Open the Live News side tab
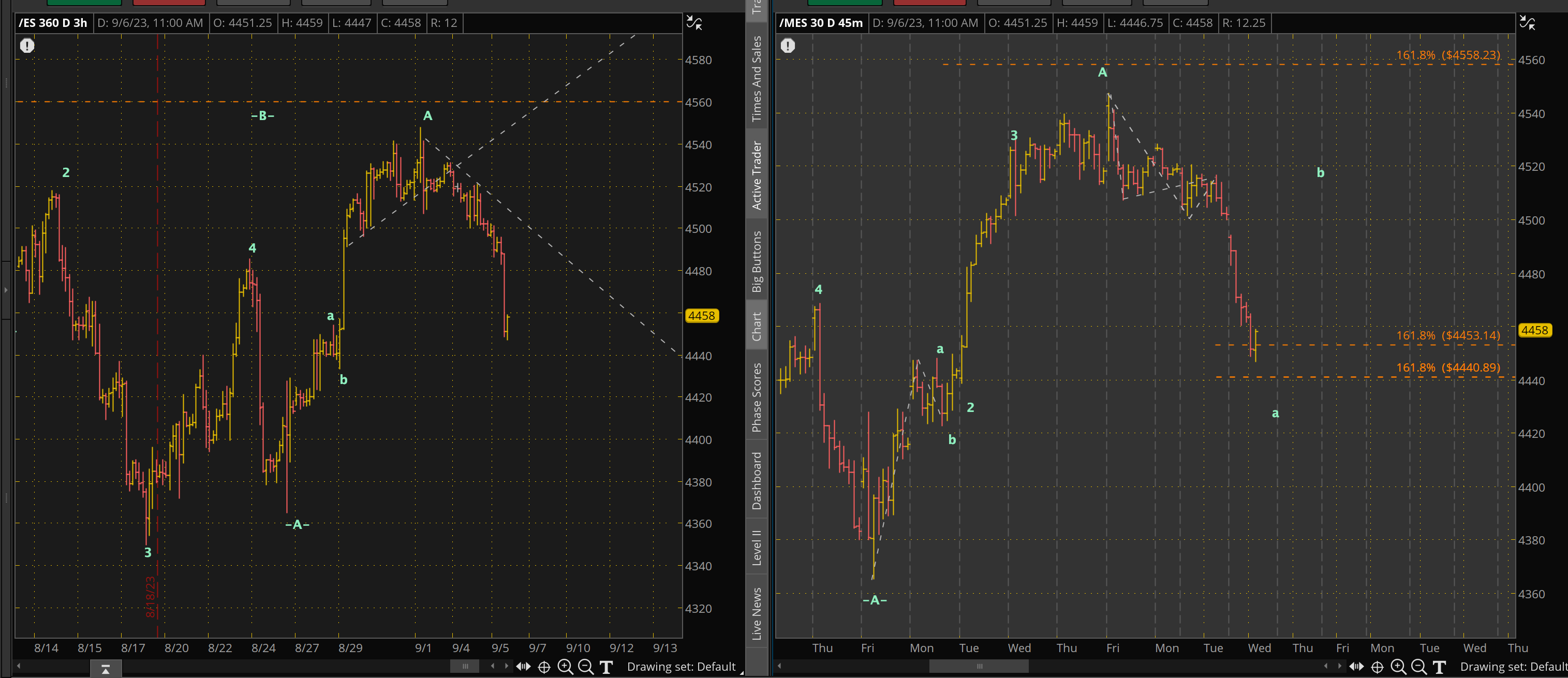Viewport: 1568px width, 678px height. (x=757, y=613)
